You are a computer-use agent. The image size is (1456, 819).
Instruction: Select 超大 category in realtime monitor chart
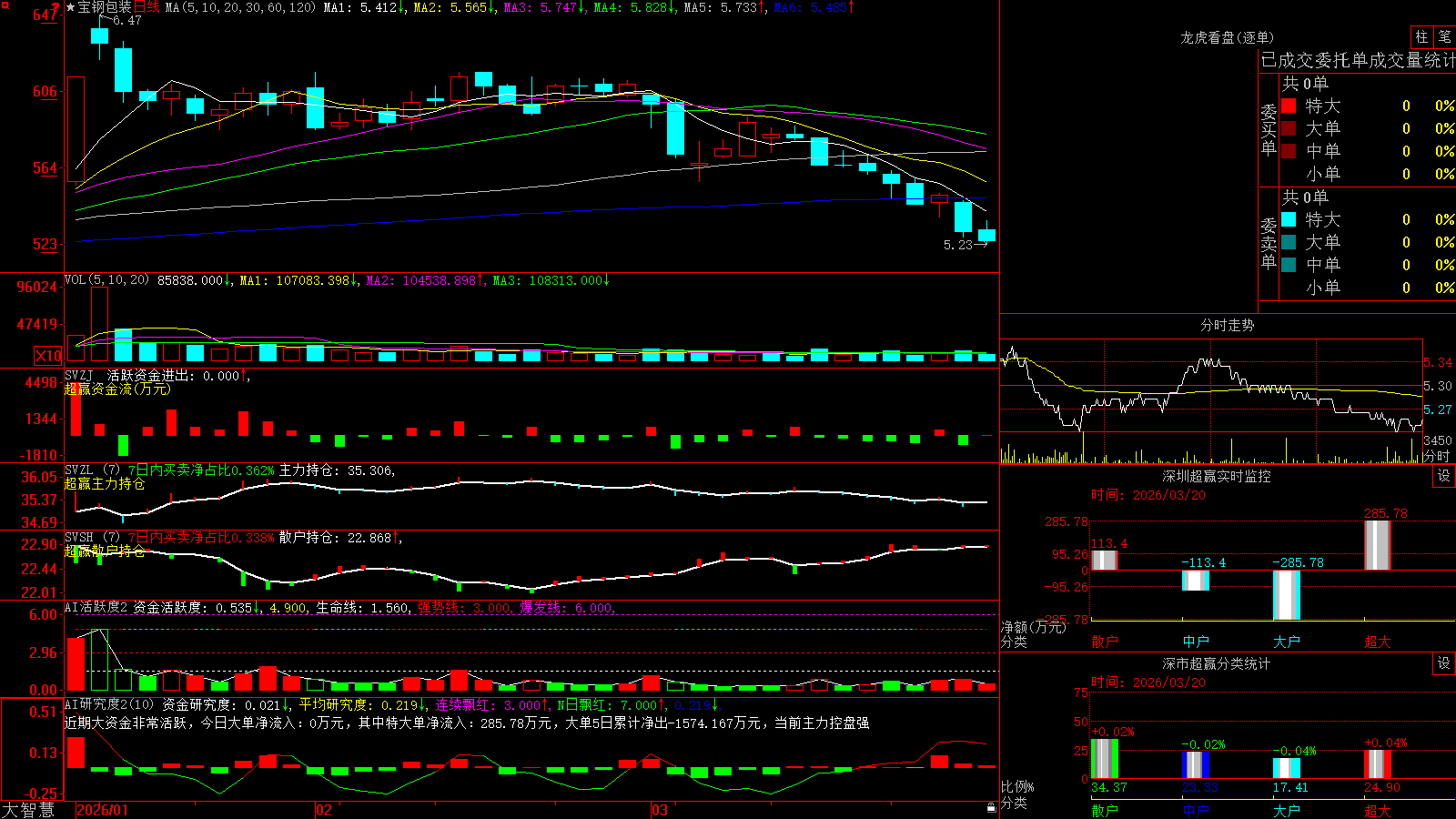(x=1378, y=642)
